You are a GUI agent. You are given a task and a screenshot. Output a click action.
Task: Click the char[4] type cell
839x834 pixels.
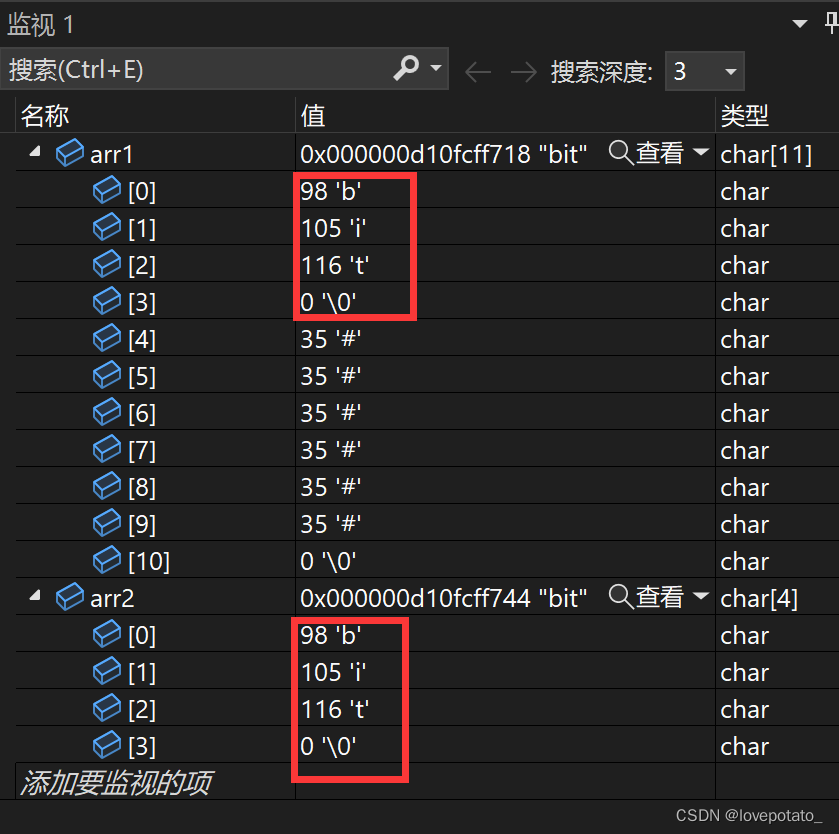pos(759,598)
